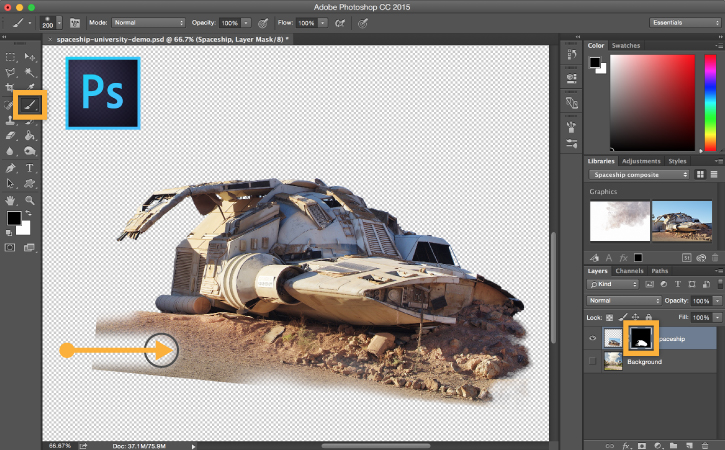Select the Rectangular Marquee tool

pyautogui.click(x=11, y=57)
